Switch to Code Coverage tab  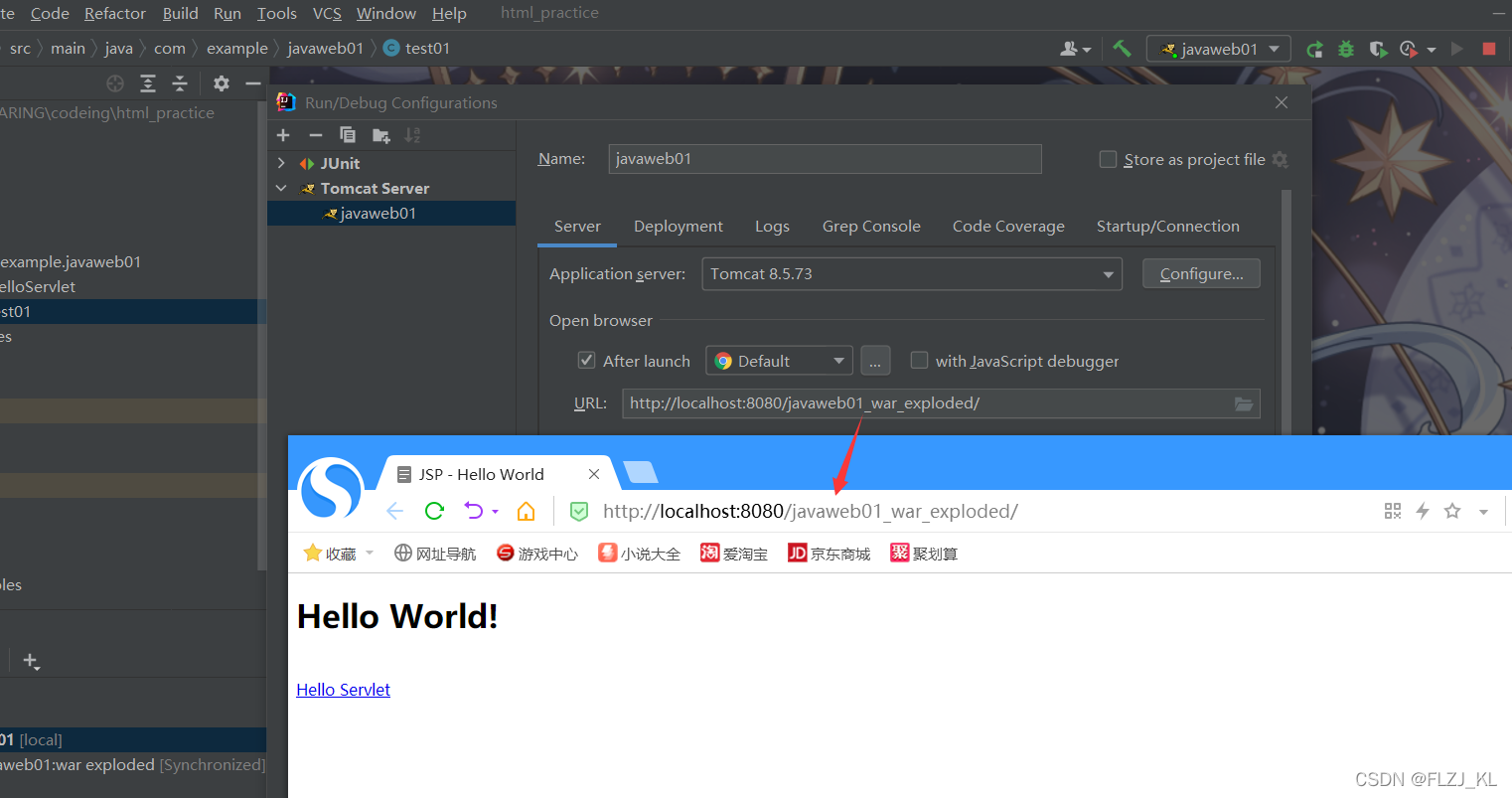(x=1008, y=227)
